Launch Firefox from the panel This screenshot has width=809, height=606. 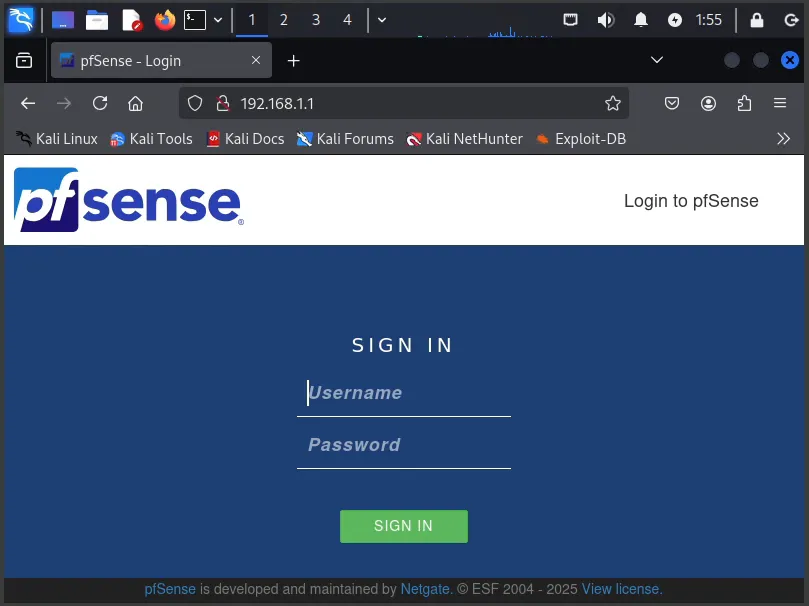tap(165, 20)
